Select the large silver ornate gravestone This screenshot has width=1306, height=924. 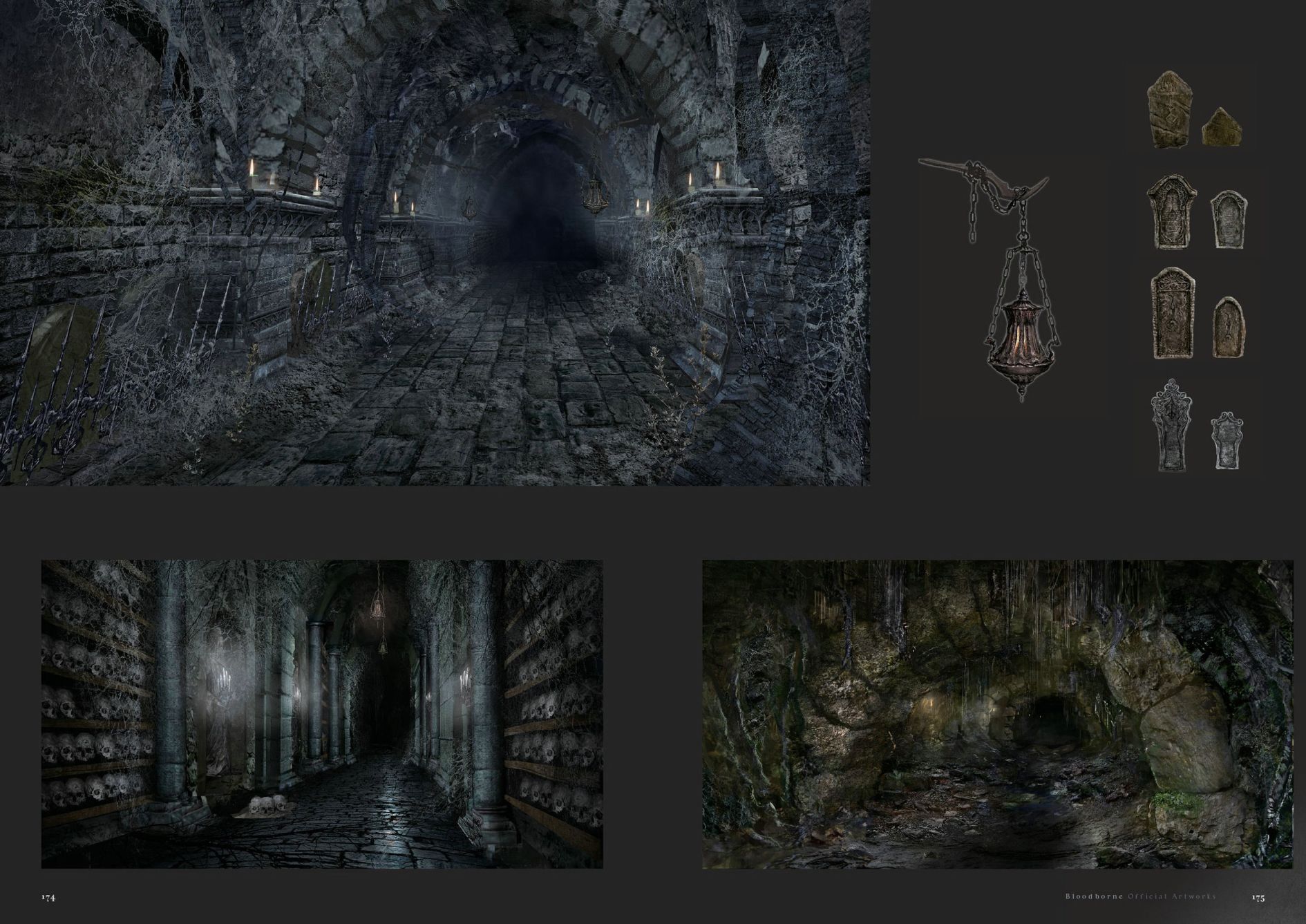coord(1168,425)
